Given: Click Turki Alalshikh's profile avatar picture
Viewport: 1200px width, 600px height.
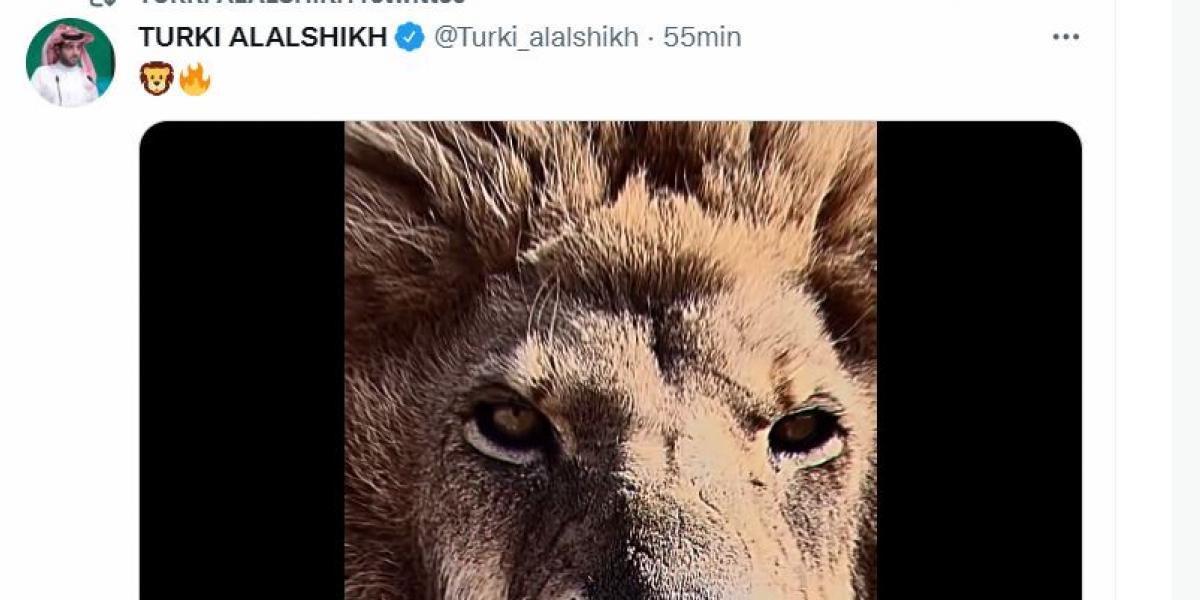Looking at the screenshot, I should (70, 62).
